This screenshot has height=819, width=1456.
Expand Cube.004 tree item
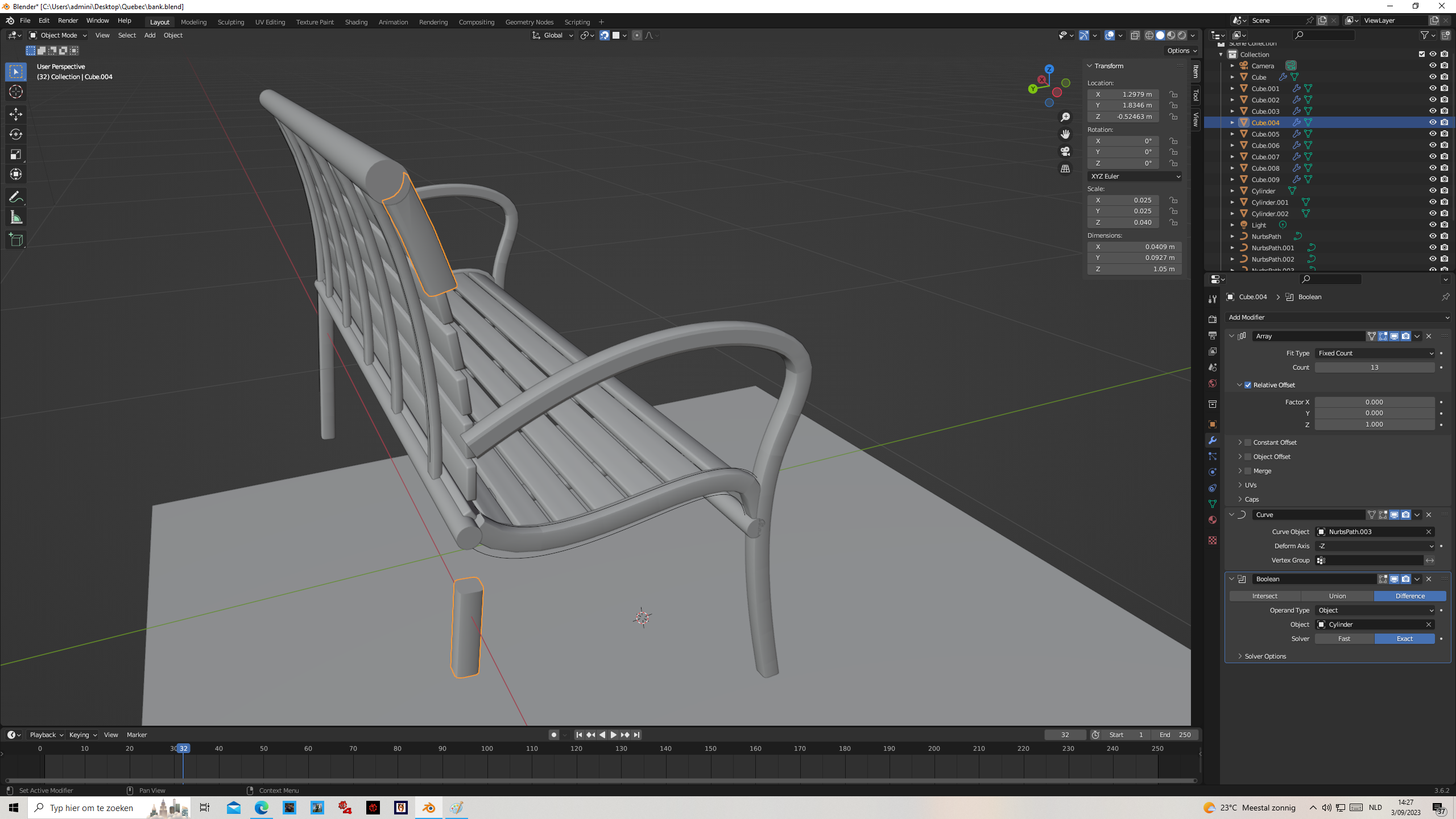coord(1232,122)
